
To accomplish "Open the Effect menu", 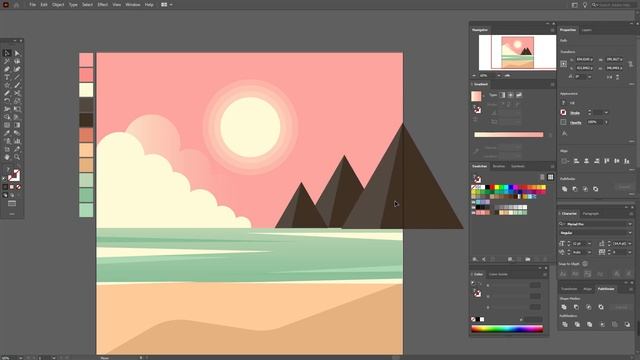I will pos(102,5).
